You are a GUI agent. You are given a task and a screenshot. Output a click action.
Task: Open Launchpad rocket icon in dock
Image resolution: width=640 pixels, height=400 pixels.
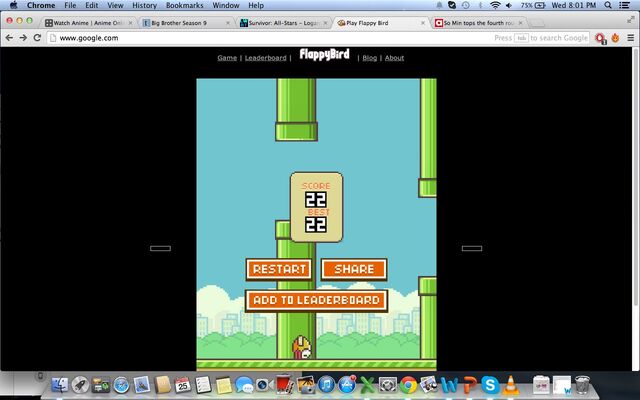point(80,384)
